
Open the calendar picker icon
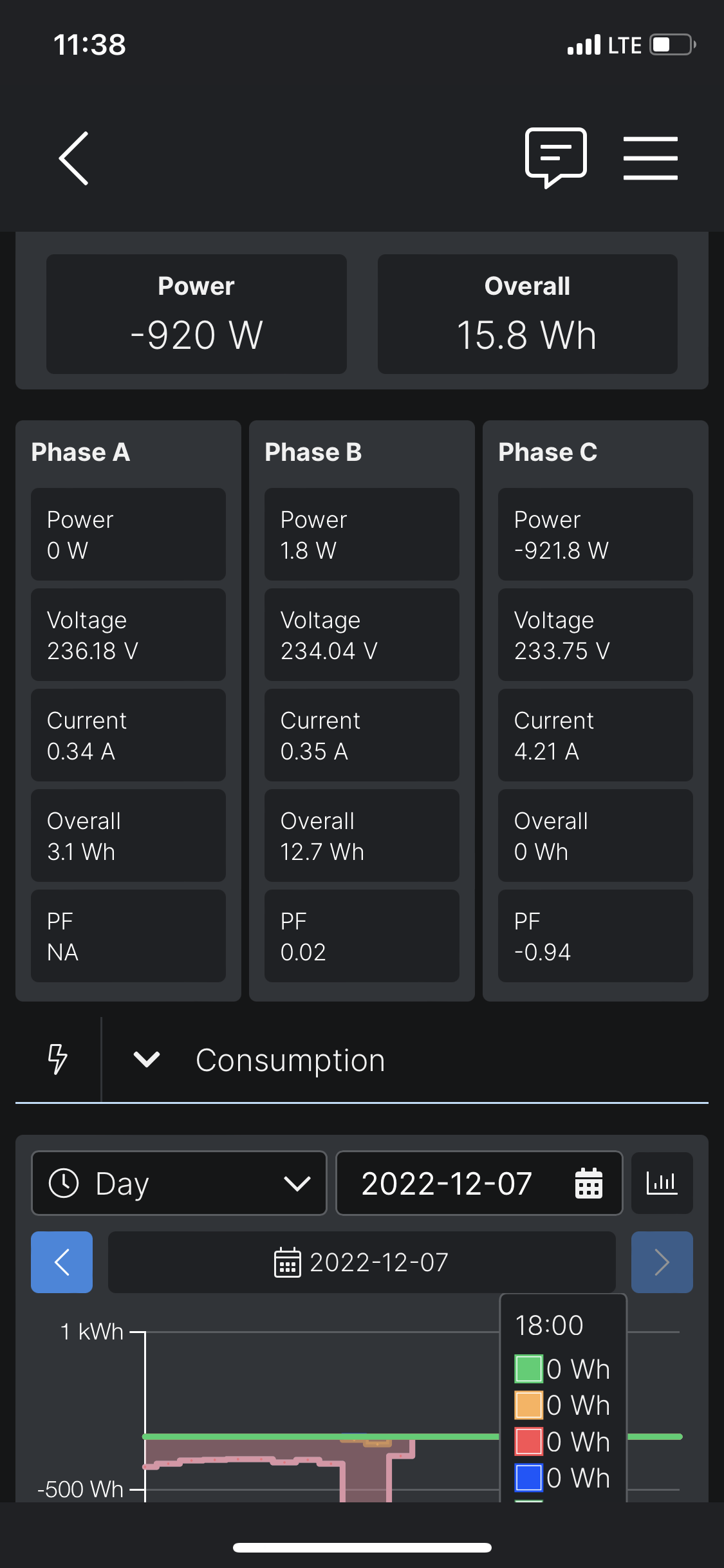click(x=588, y=1183)
